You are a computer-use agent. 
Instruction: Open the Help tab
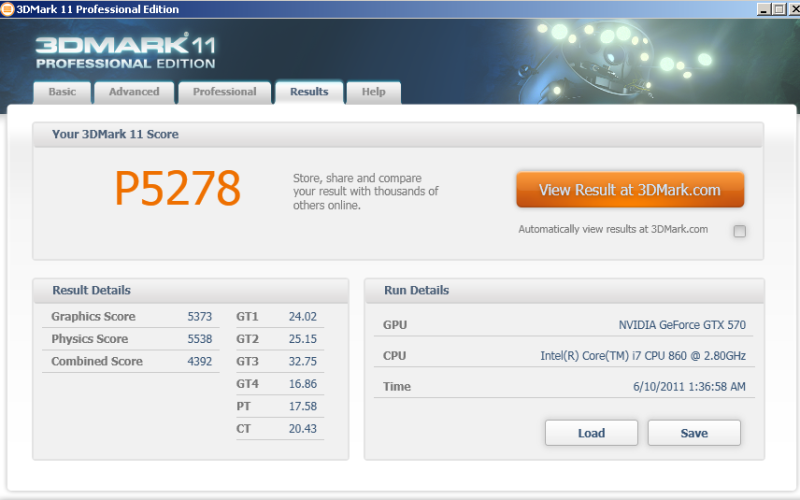pos(373,92)
